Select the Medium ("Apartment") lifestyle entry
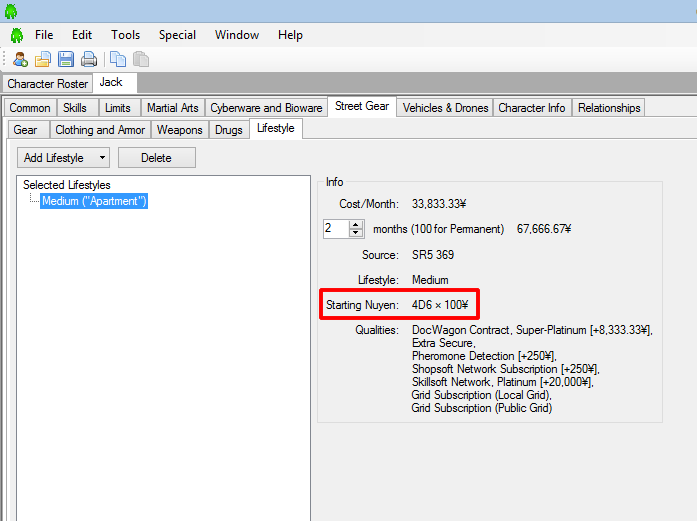Image resolution: width=697 pixels, height=521 pixels. coord(94,201)
